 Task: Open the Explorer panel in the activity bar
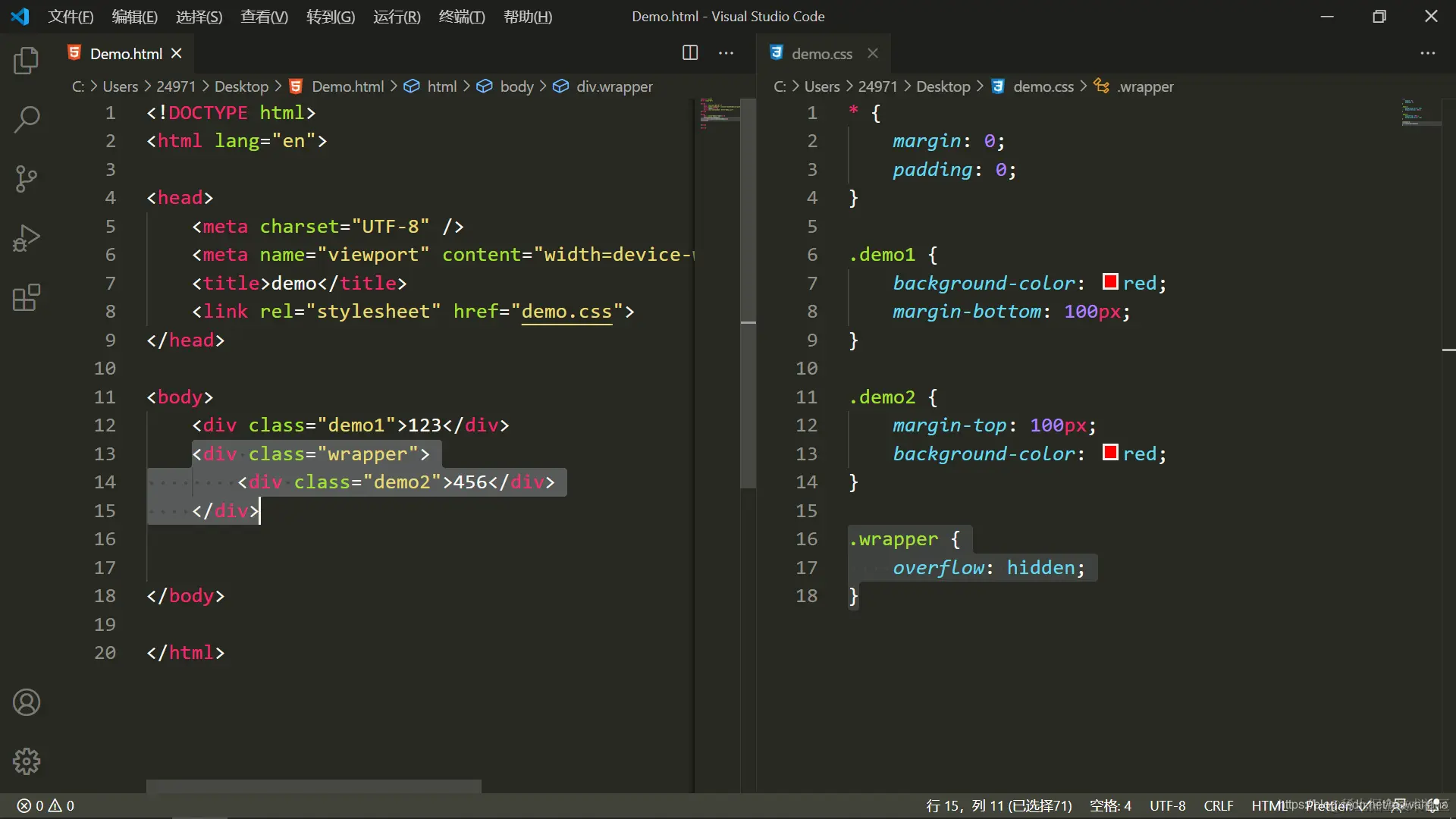click(x=27, y=61)
